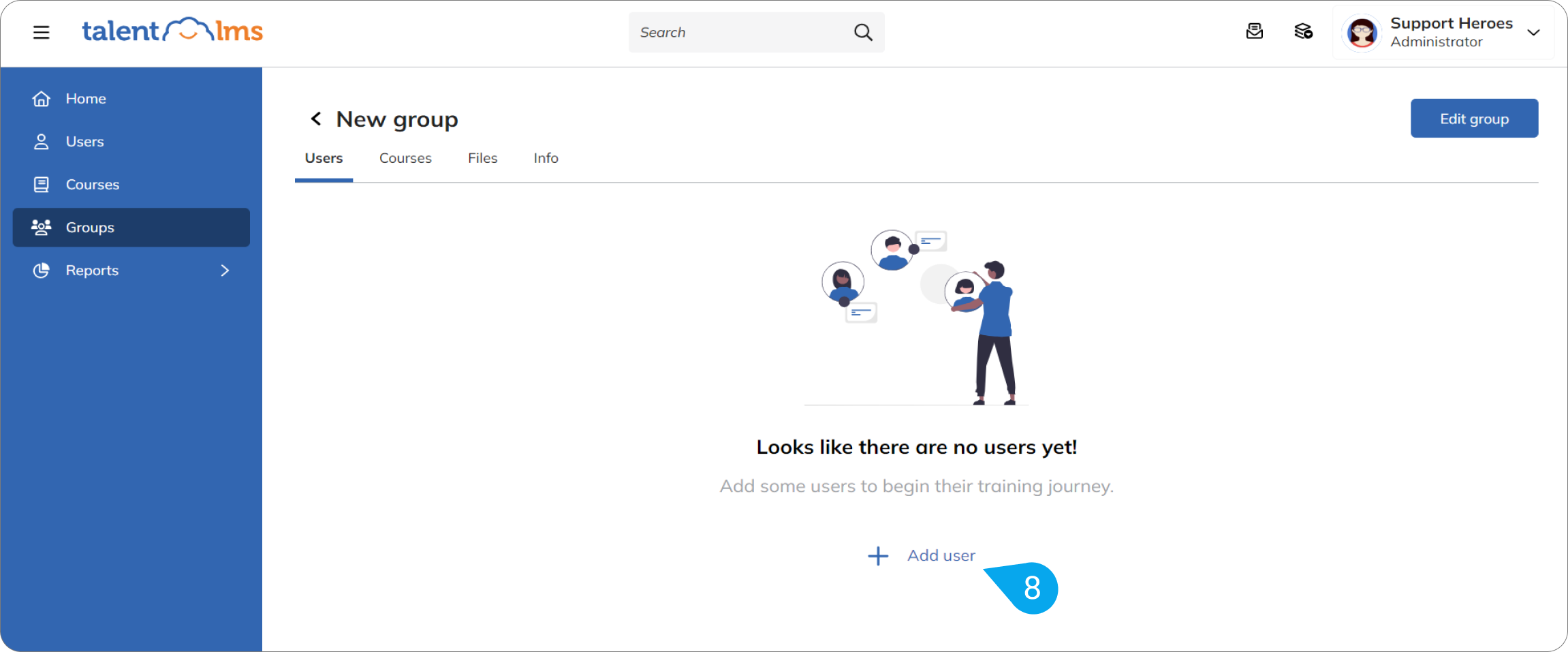
Task: Click the Users person icon in sidebar
Action: tap(42, 142)
